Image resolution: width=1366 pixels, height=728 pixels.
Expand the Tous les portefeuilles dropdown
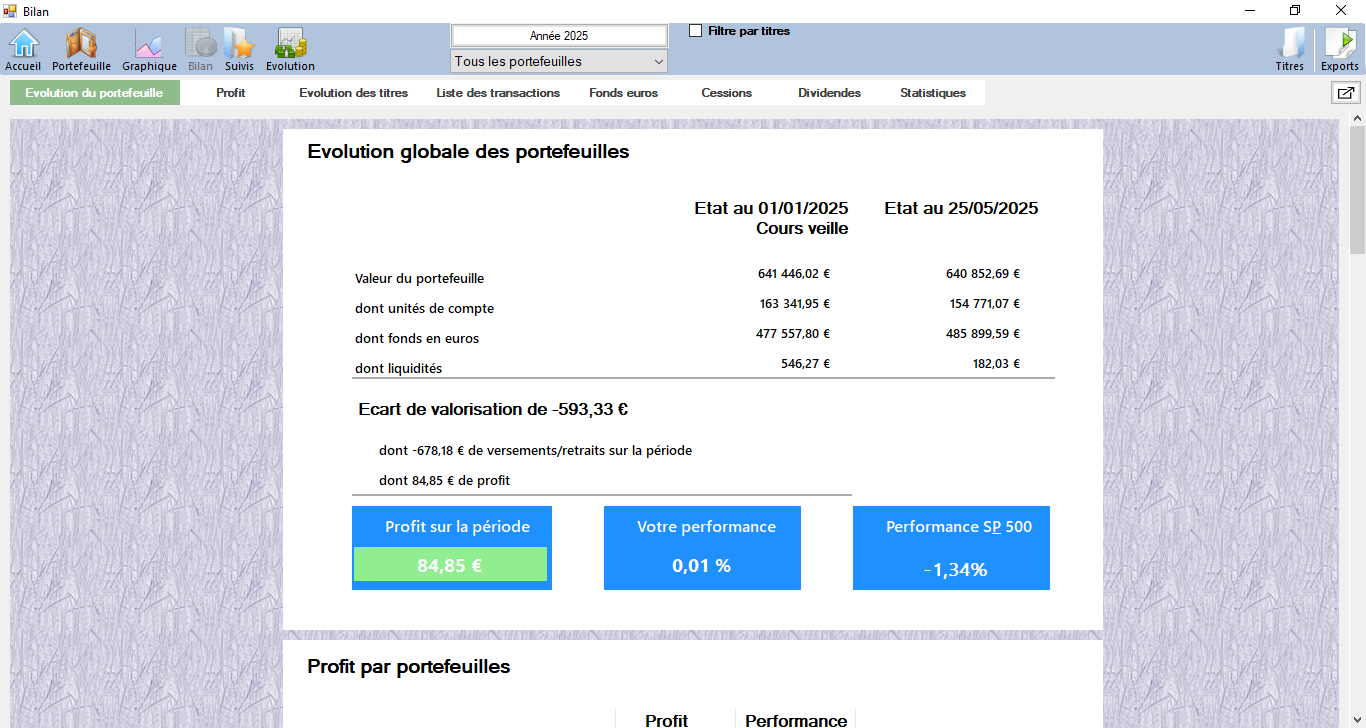click(x=559, y=62)
